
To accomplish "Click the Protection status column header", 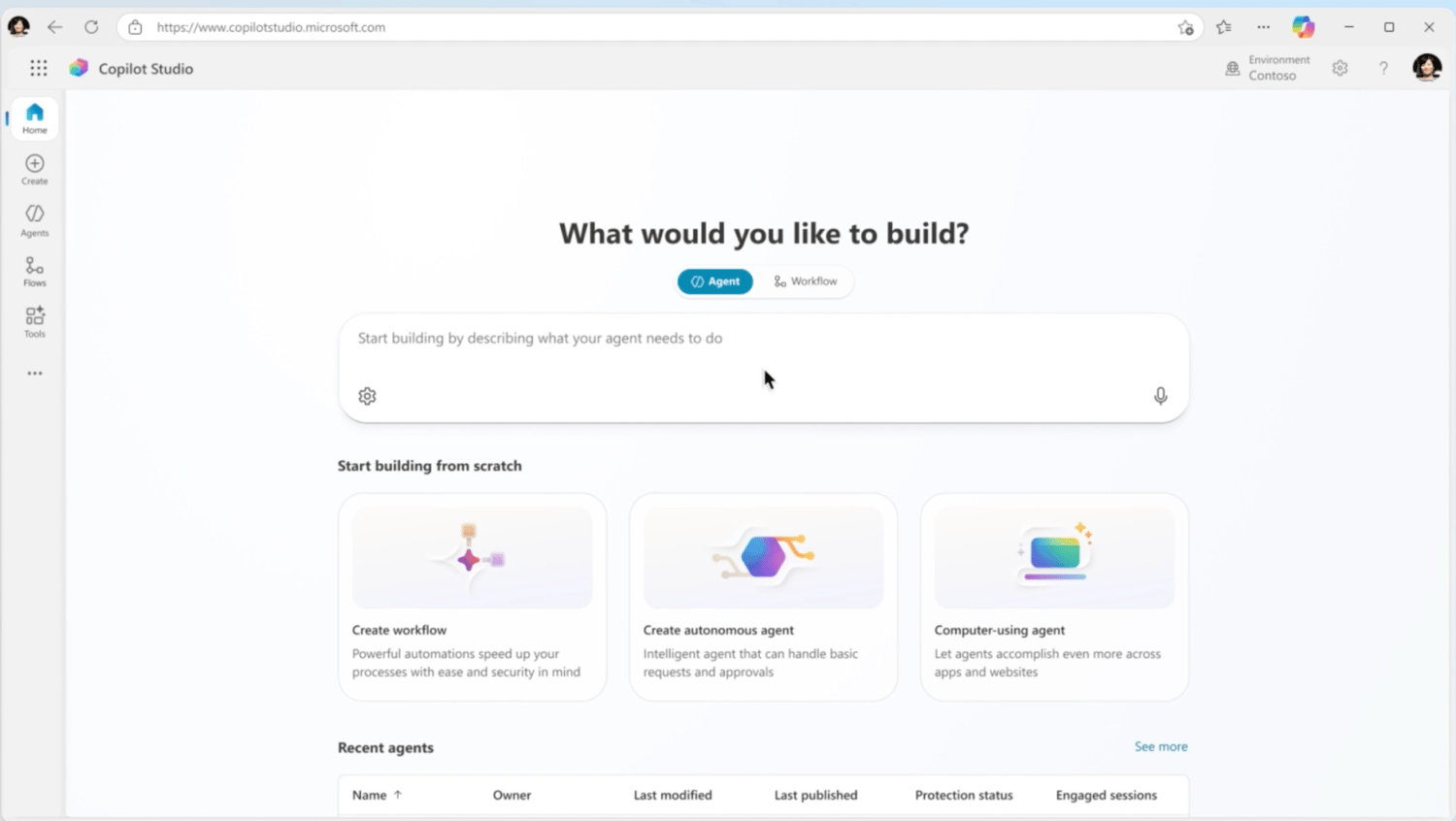I will coord(964,795).
